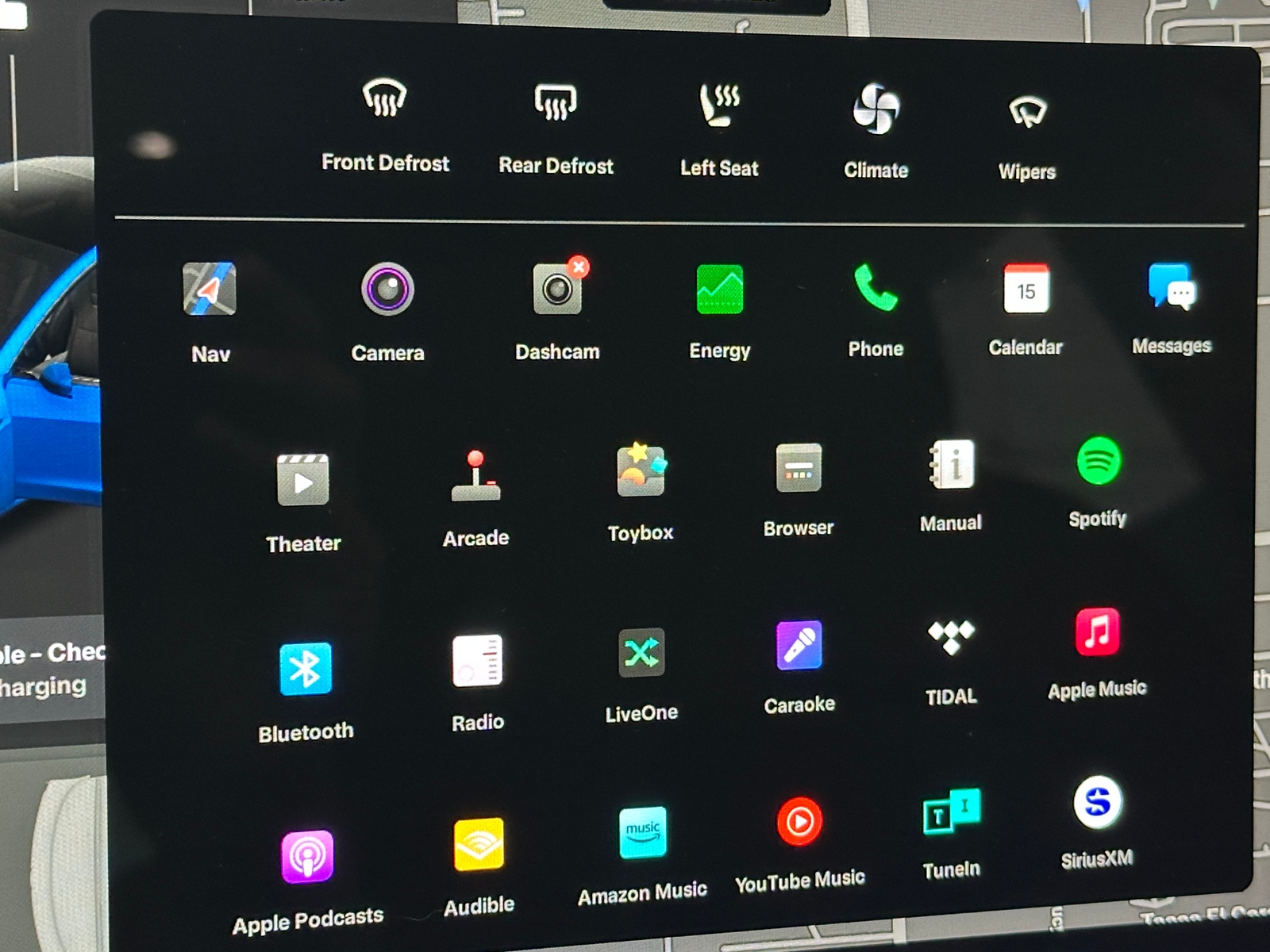This screenshot has width=1270, height=952.
Task: Open the Calendar app
Action: tap(1026, 288)
